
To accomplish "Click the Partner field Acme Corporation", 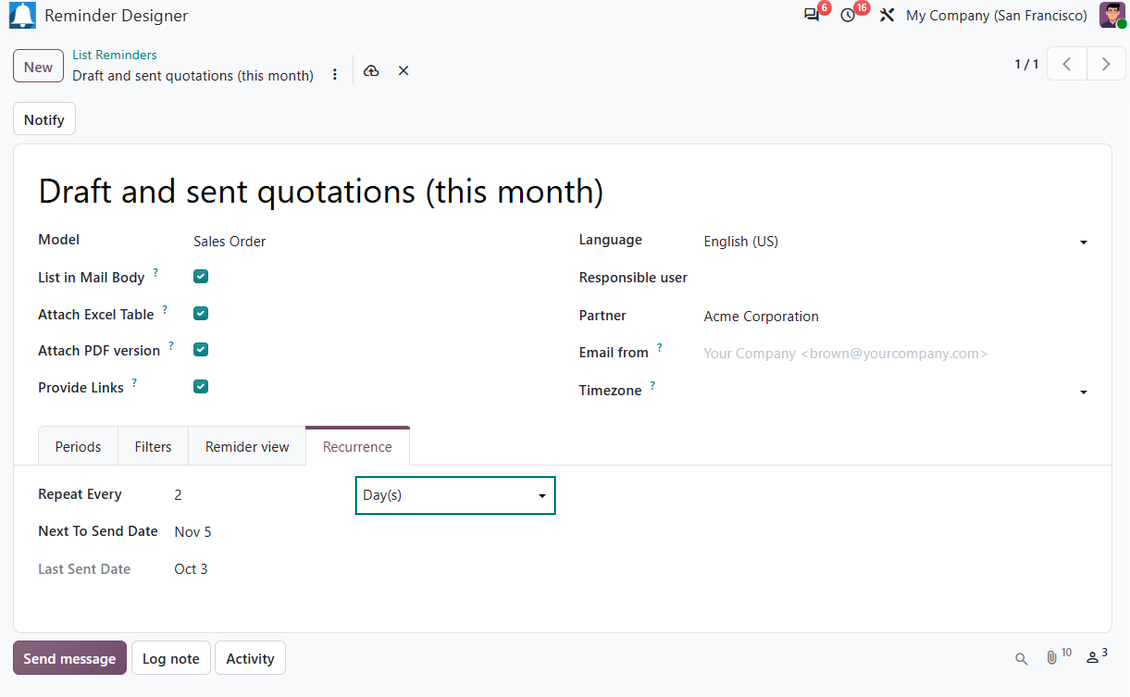I will (761, 316).
